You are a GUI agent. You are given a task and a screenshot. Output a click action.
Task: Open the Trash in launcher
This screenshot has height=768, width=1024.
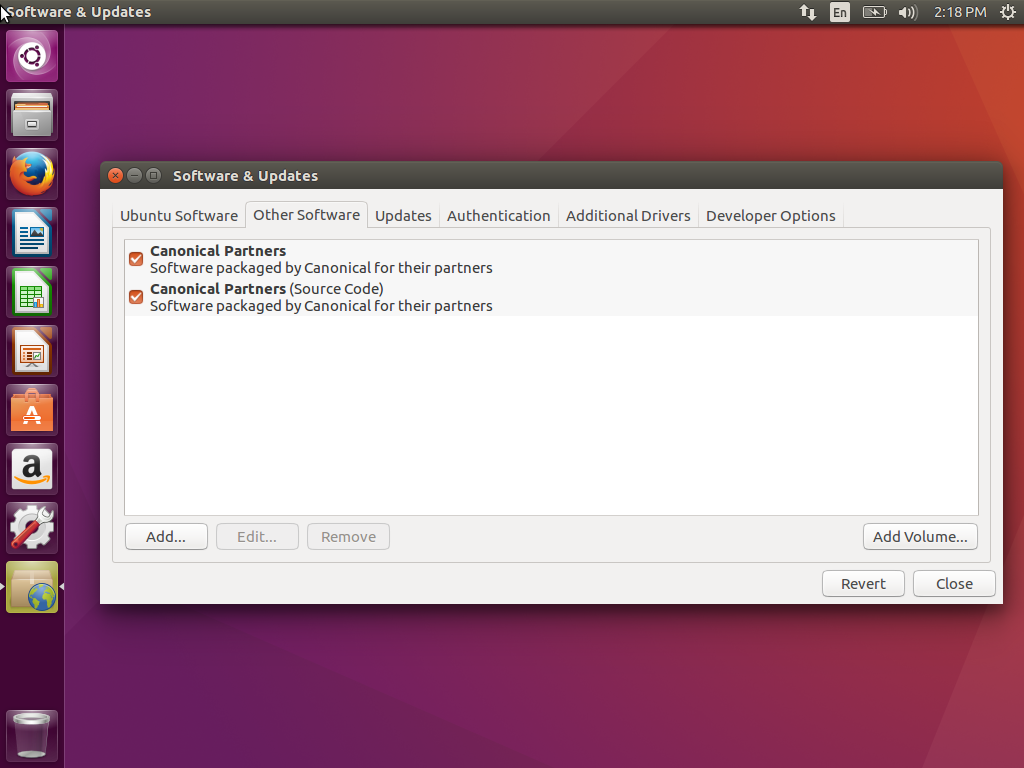[32, 735]
